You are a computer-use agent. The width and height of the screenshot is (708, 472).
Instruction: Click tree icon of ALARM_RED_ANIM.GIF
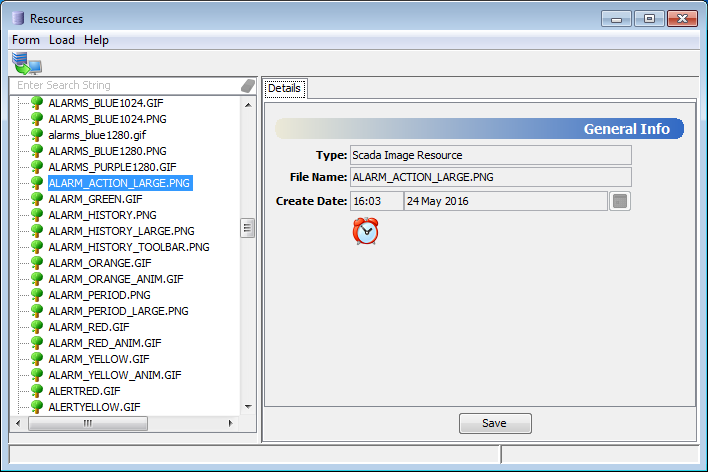coord(37,343)
